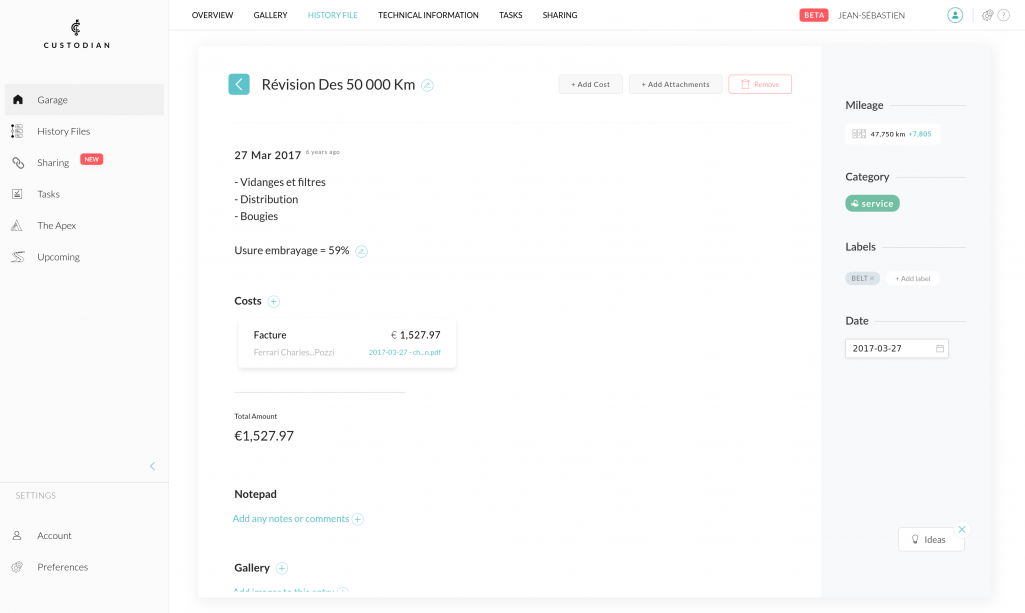Add a cost with the Costs plus icon

(274, 301)
